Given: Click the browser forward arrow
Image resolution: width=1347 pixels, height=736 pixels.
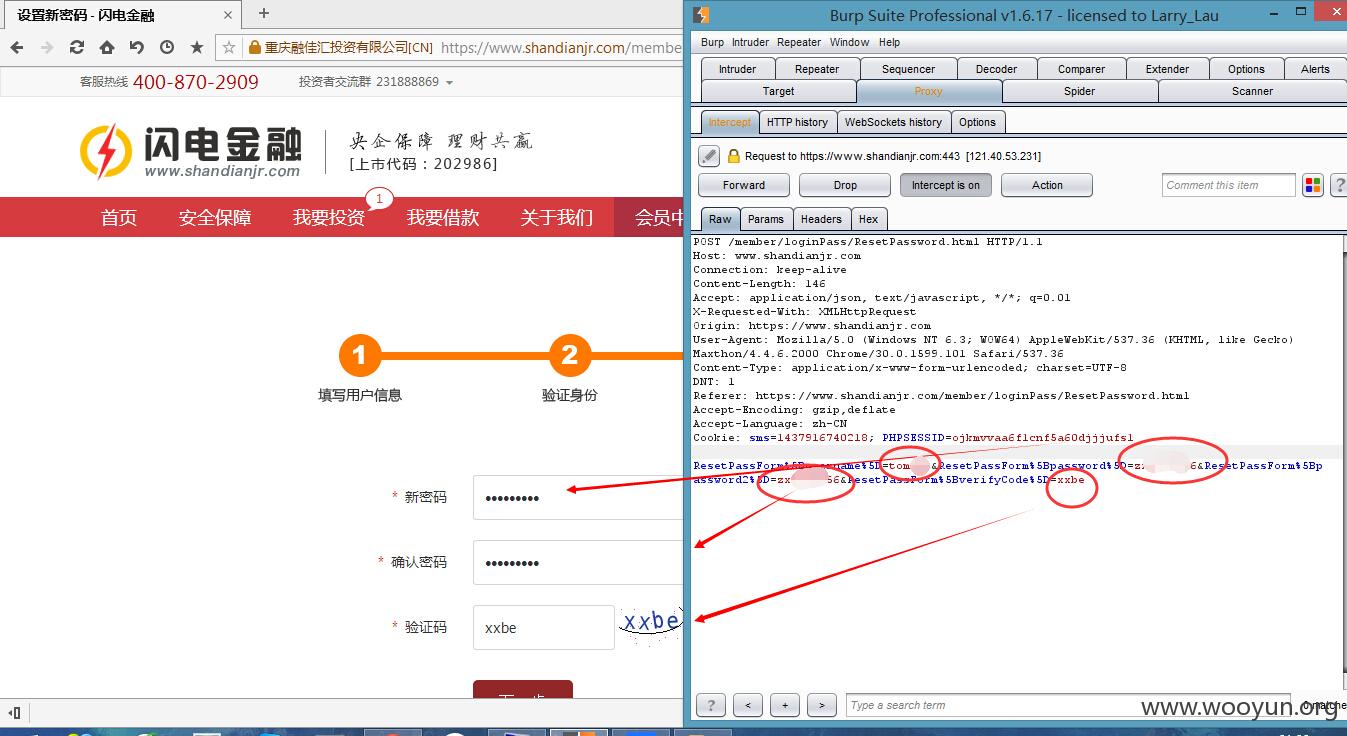Looking at the screenshot, I should pos(47,47).
